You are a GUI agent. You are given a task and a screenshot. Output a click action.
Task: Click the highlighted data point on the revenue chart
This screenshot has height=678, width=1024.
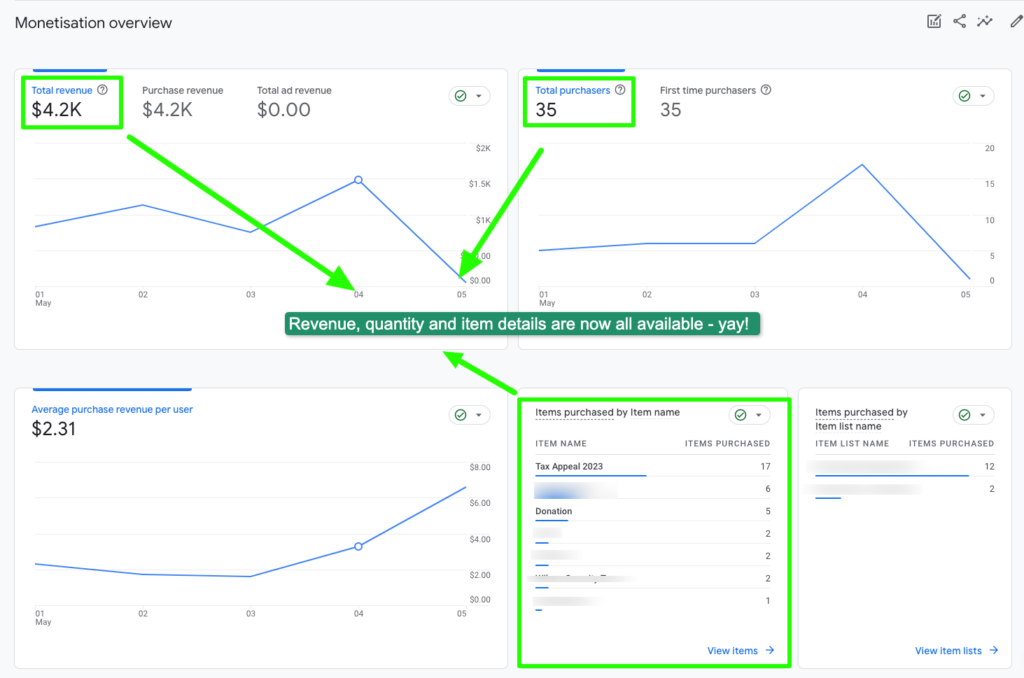click(357, 181)
